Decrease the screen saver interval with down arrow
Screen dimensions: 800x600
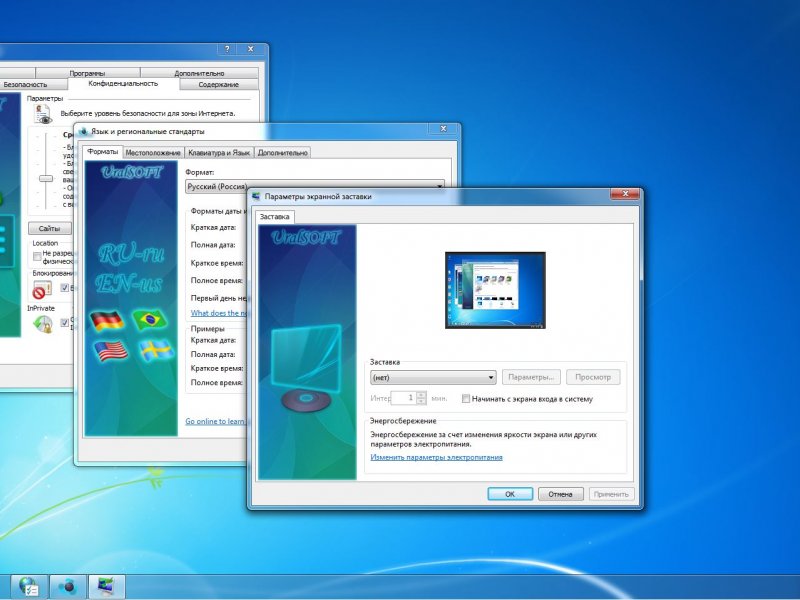(x=421, y=402)
